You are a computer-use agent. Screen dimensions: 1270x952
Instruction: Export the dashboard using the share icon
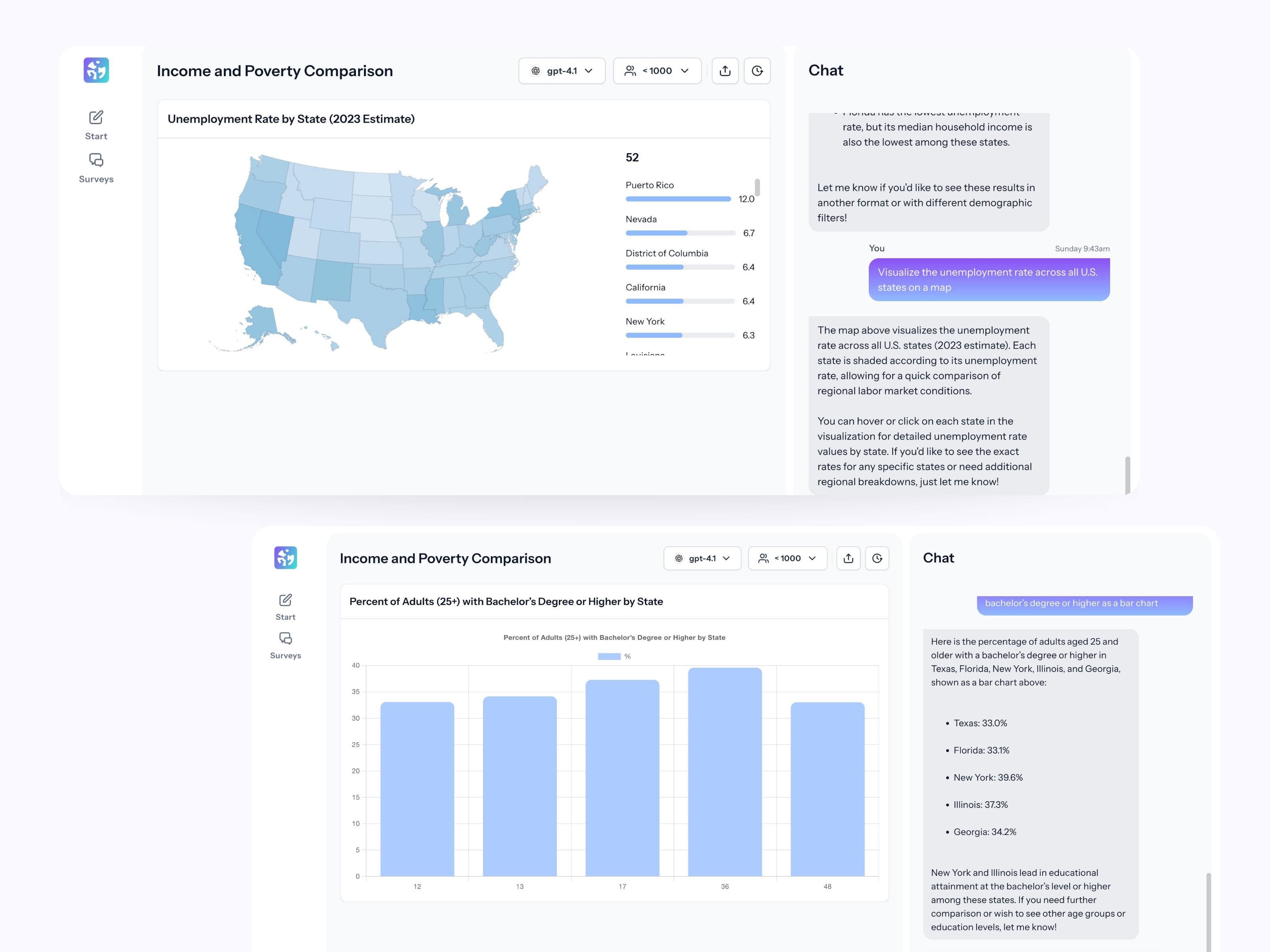[725, 71]
